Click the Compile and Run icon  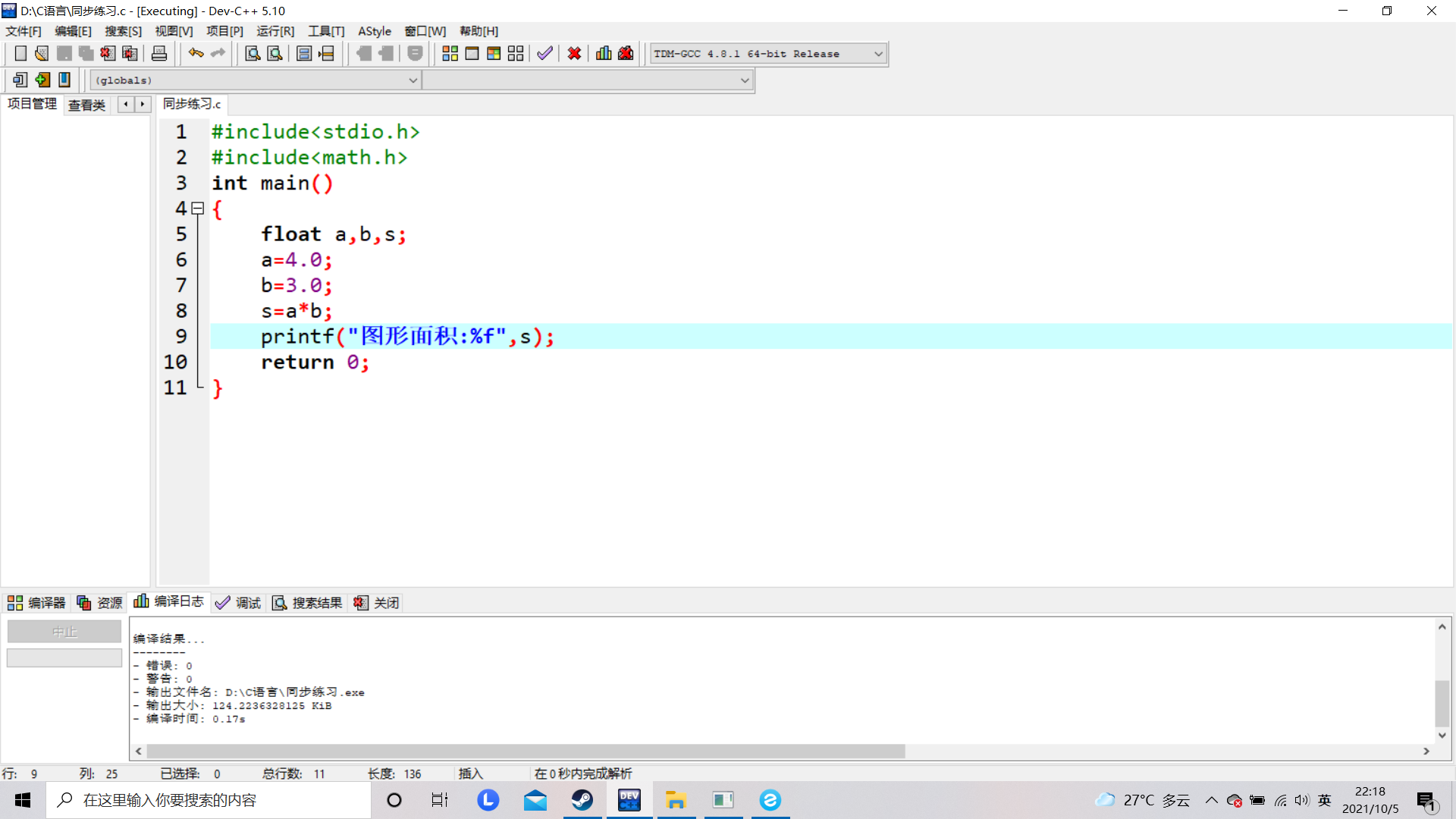click(494, 53)
